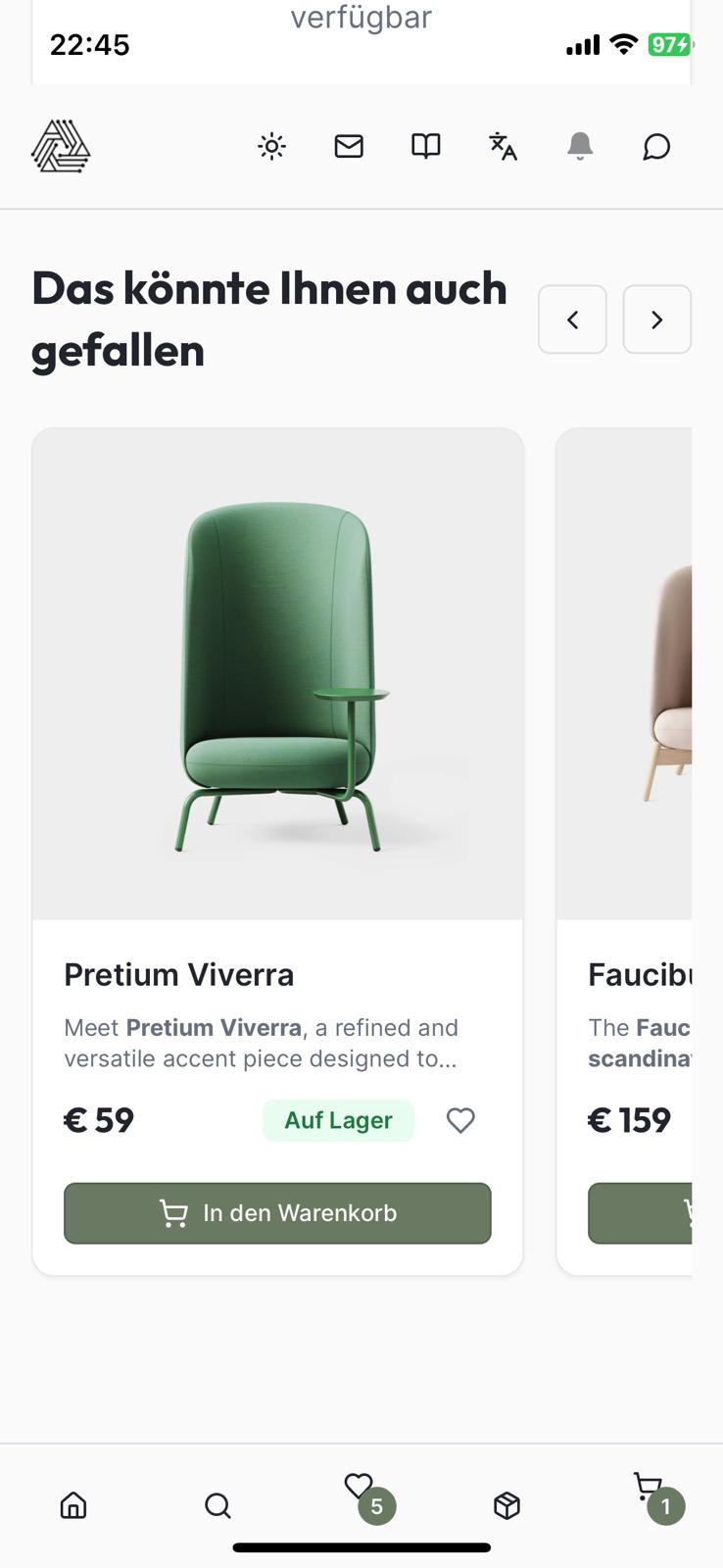This screenshot has height=1568, width=723.
Task: Open the mail envelope icon
Action: 349,147
